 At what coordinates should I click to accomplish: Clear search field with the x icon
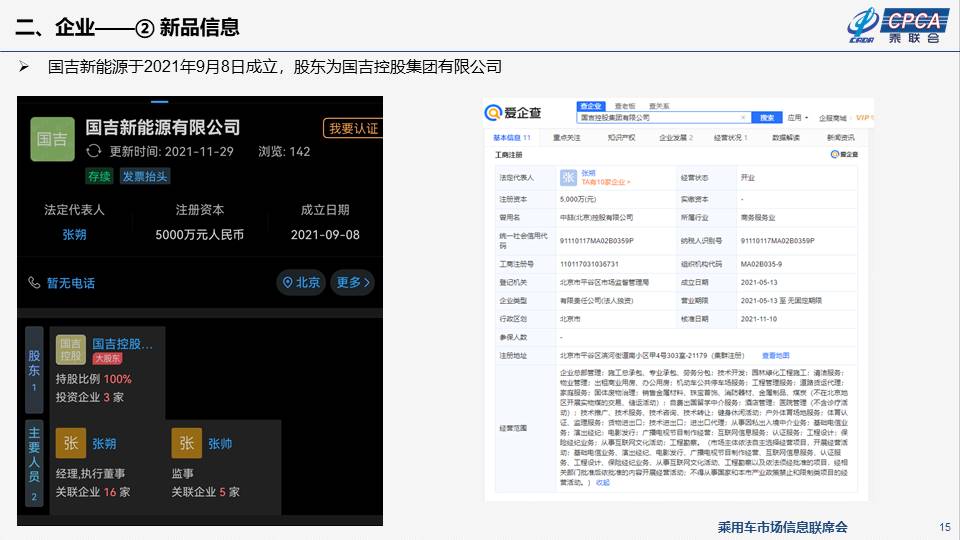(743, 117)
